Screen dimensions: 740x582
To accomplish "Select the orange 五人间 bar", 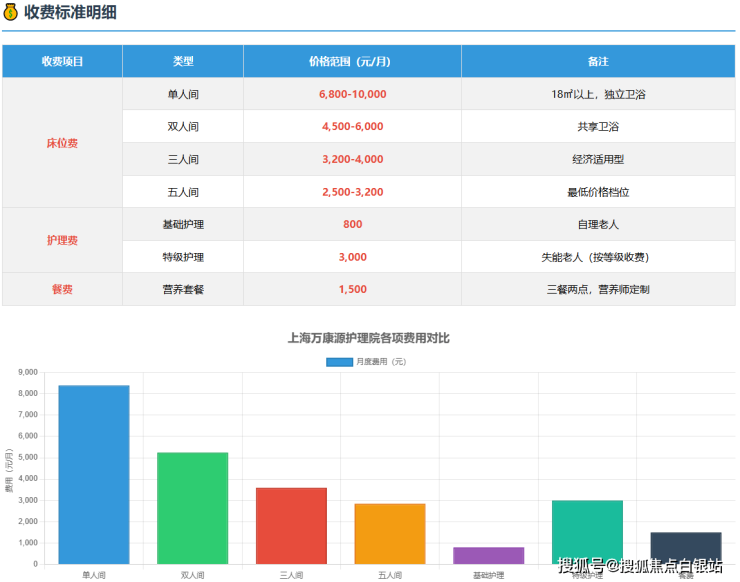I will [x=389, y=533].
